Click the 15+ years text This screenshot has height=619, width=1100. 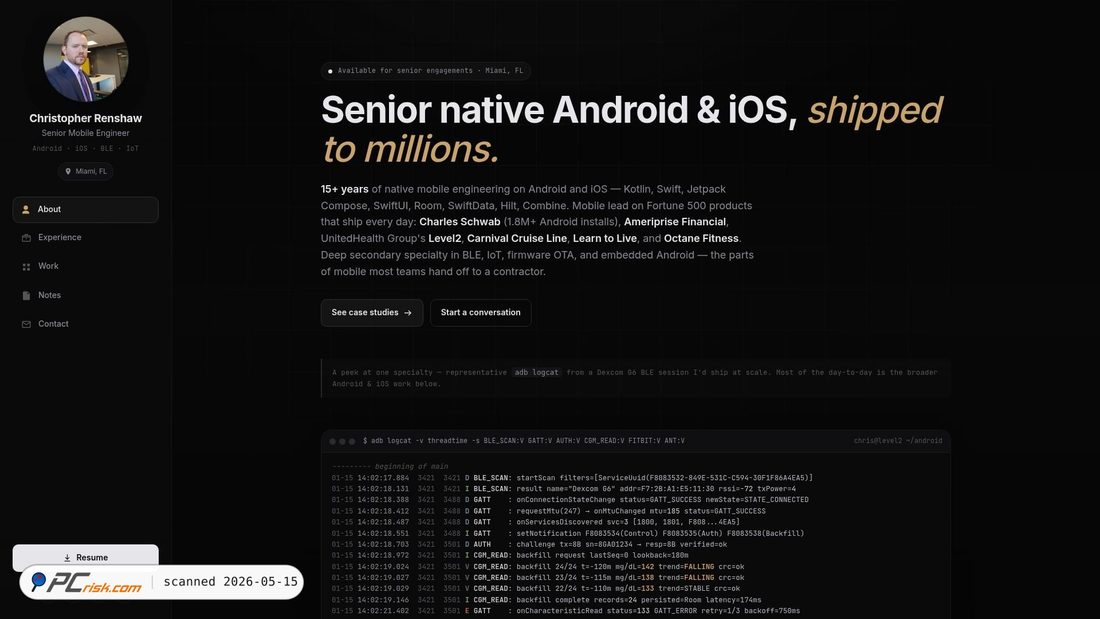click(344, 189)
